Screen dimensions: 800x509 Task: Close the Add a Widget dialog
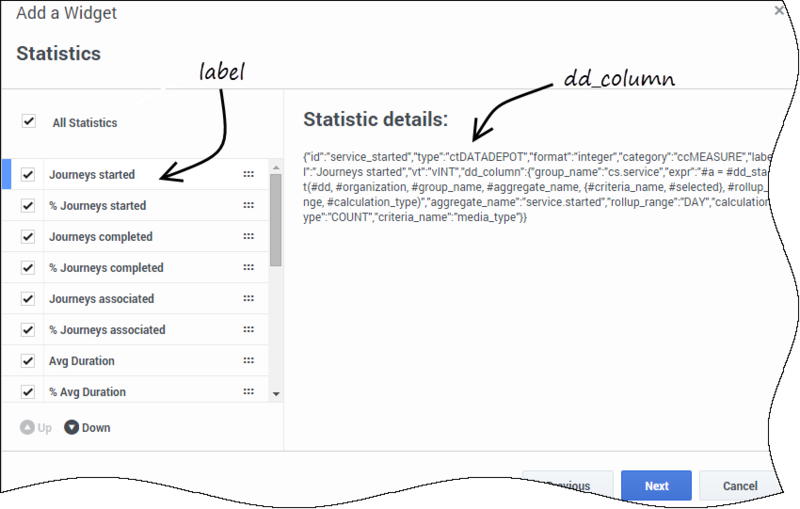779,10
